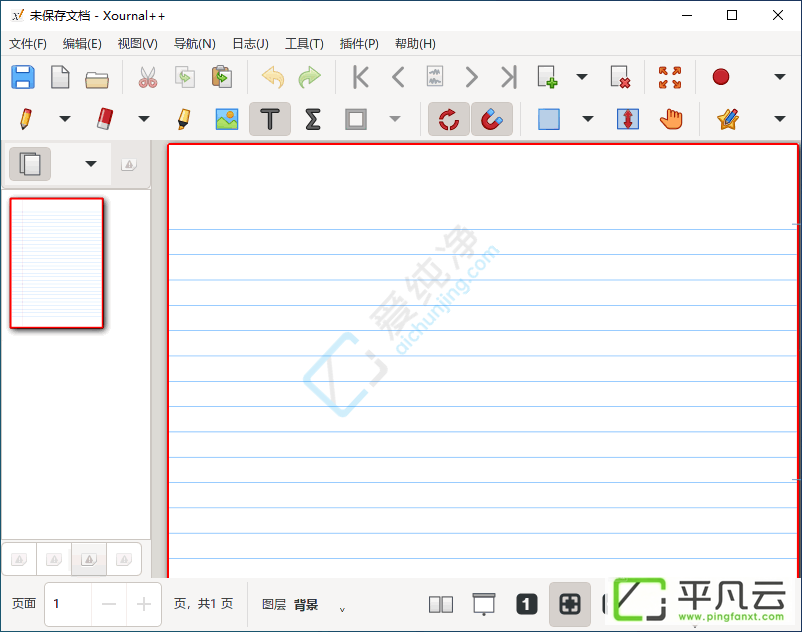
Task: Copy selection icon in toolbar
Action: (185, 77)
